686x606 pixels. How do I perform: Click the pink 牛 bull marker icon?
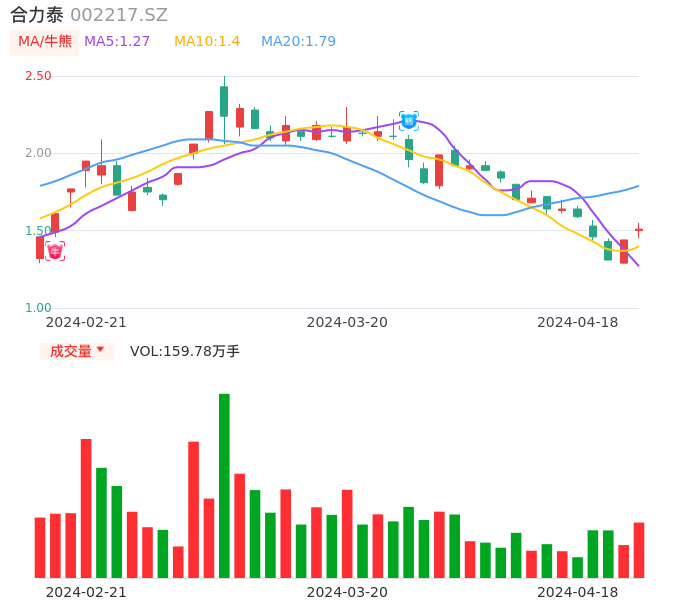55,251
